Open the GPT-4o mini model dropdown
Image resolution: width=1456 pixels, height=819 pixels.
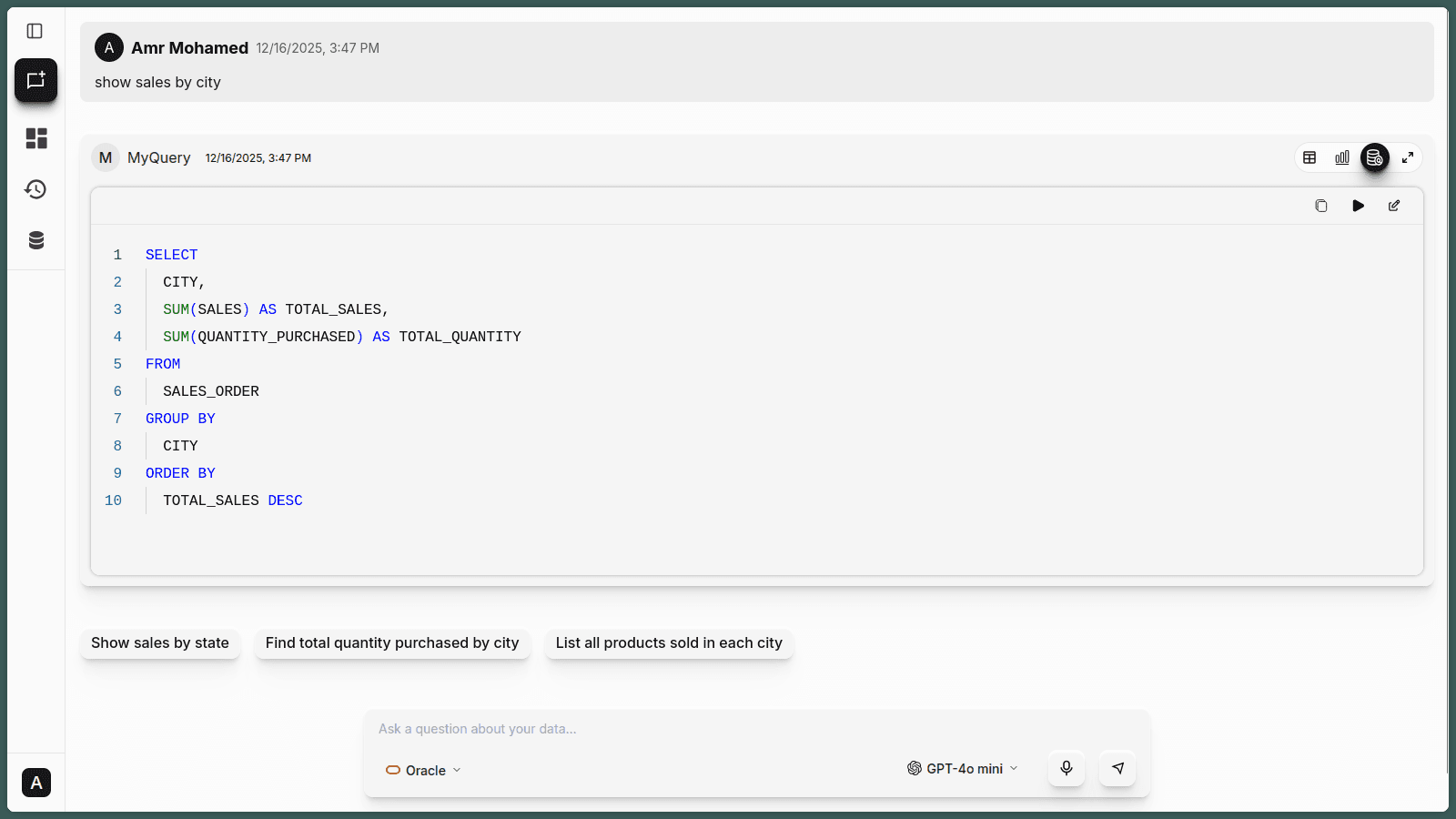click(x=961, y=768)
